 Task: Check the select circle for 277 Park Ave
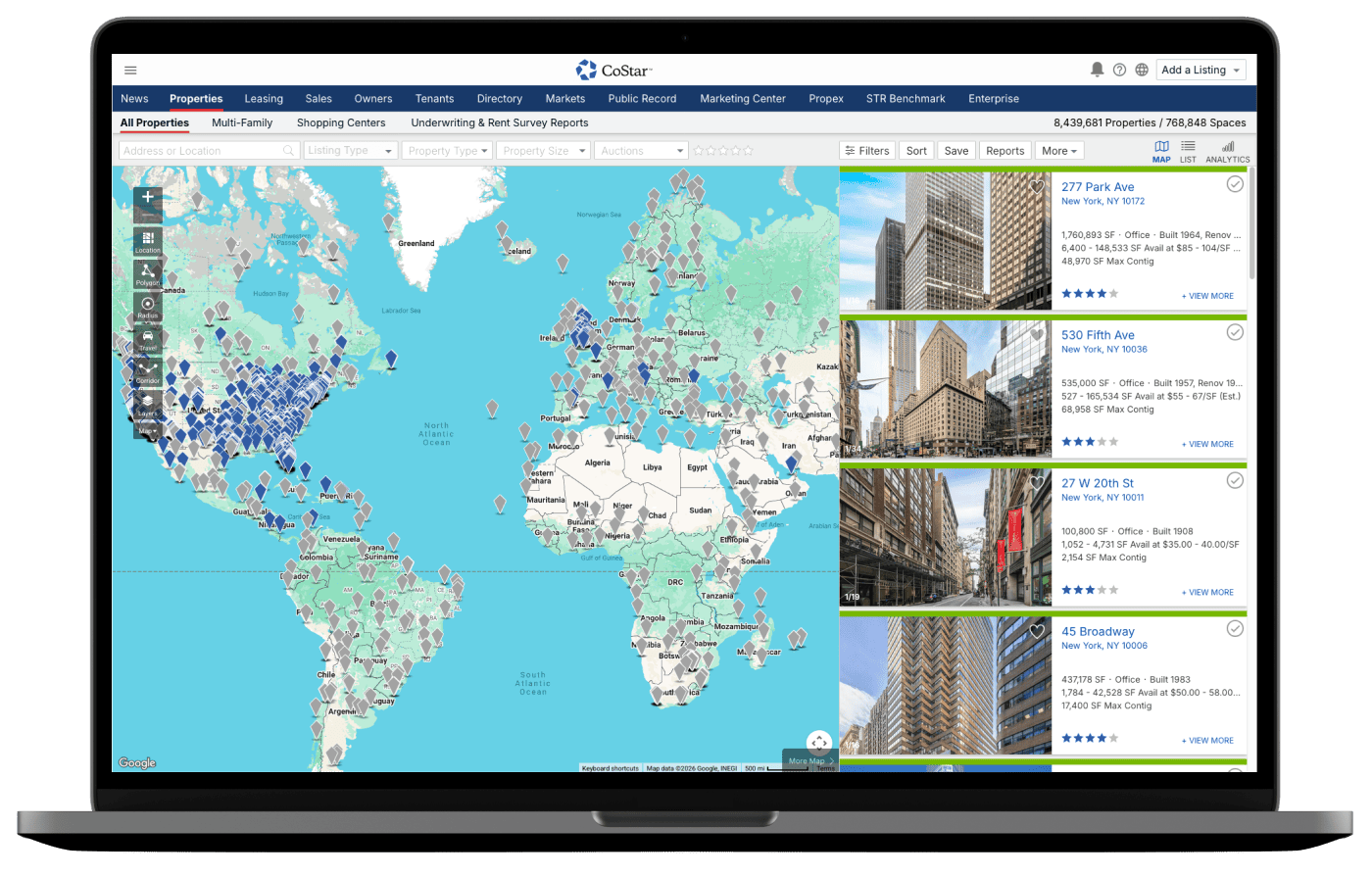pos(1235,184)
